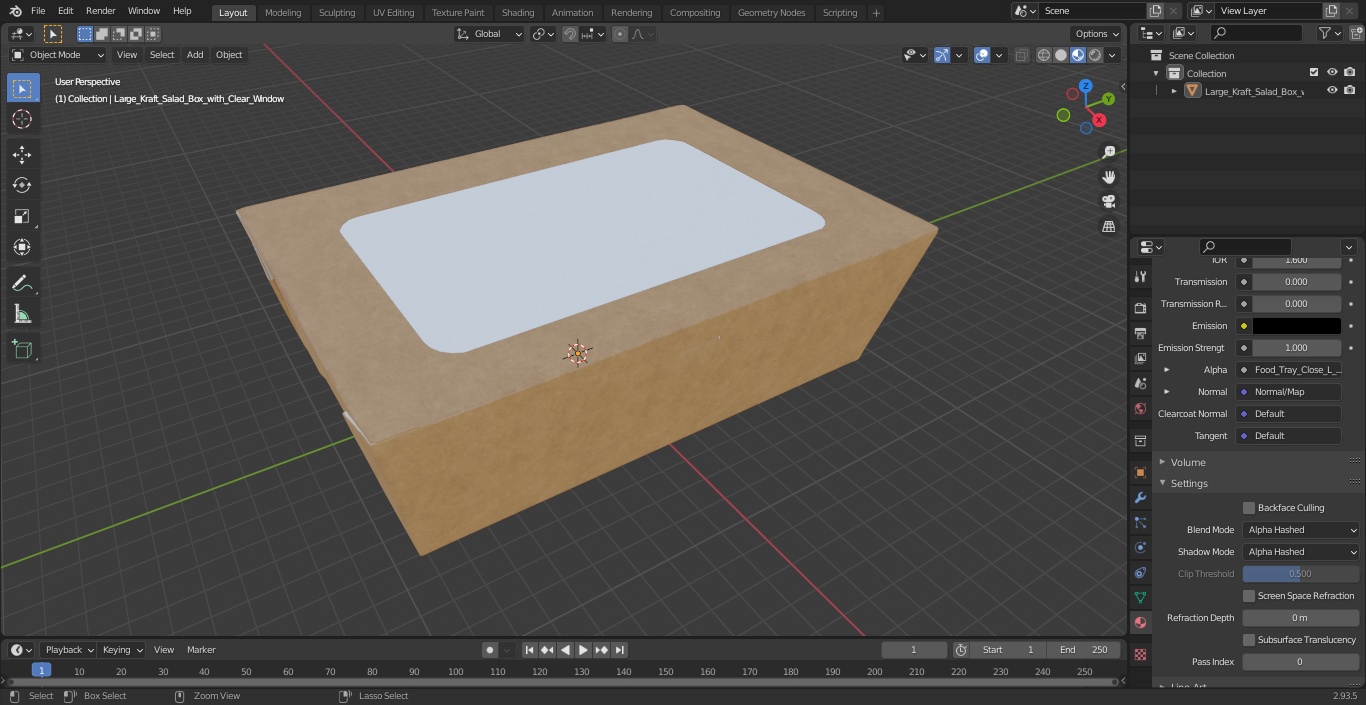This screenshot has width=1366, height=705.
Task: Open Output properties tab icon
Action: coord(1140,333)
